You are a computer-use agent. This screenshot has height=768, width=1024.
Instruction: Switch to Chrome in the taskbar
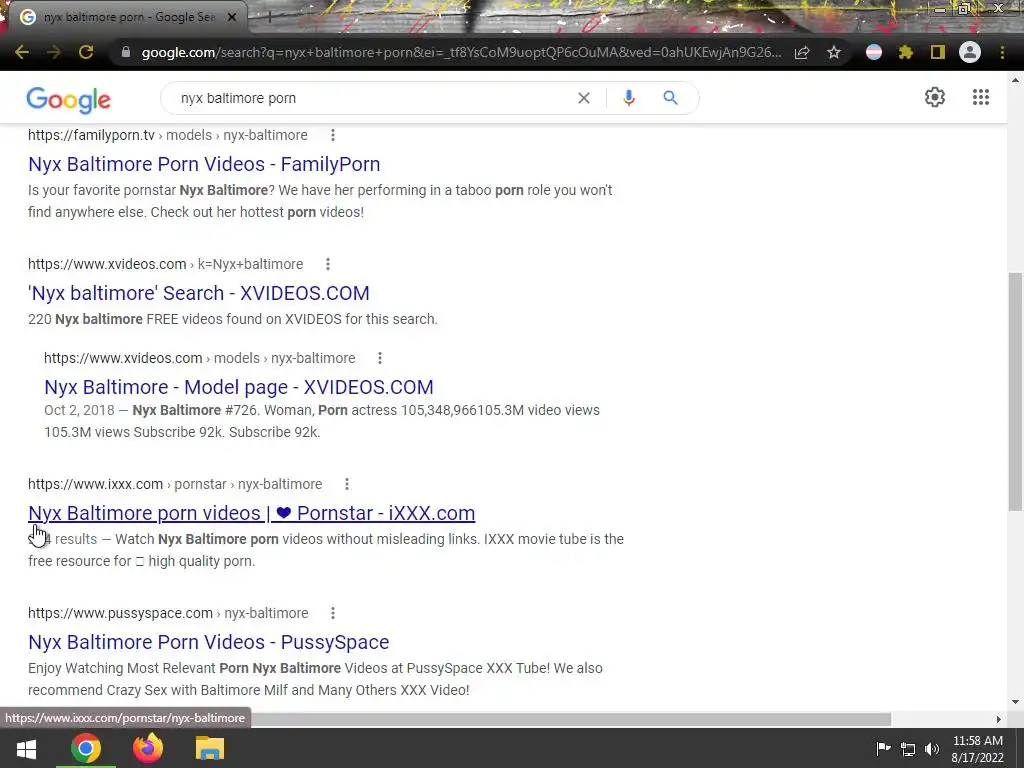click(86, 748)
